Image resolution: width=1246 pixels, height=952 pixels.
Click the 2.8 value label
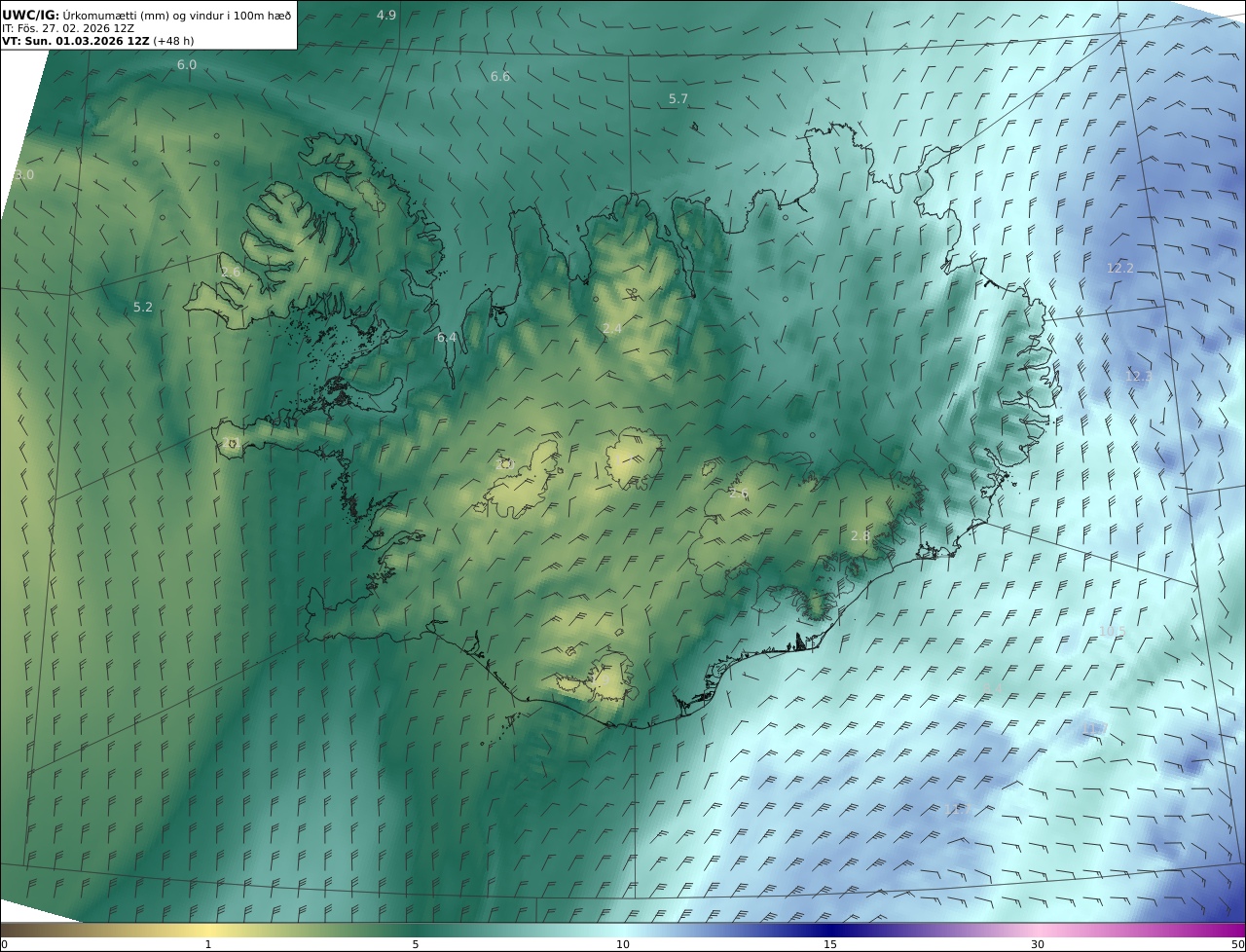[861, 535]
